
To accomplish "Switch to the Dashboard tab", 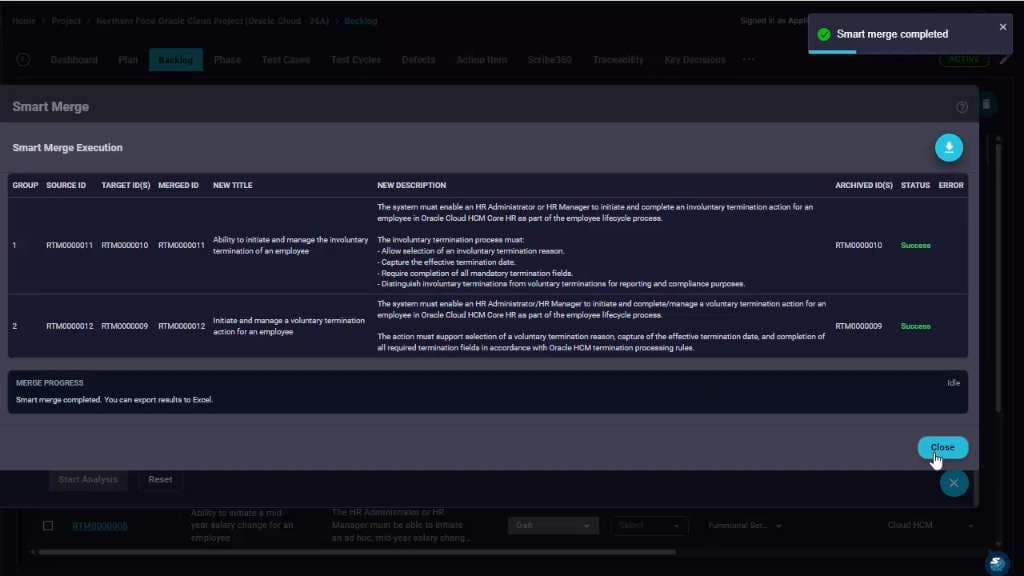I will click(x=74, y=59).
